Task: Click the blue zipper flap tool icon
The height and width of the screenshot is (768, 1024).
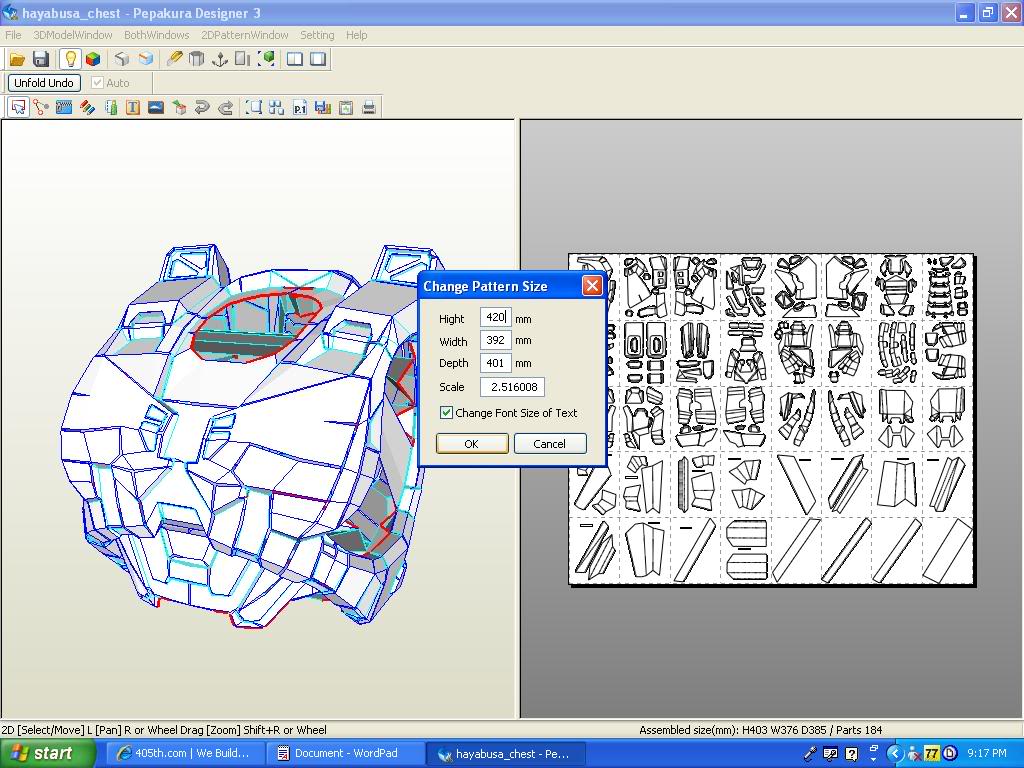Action: click(x=64, y=108)
